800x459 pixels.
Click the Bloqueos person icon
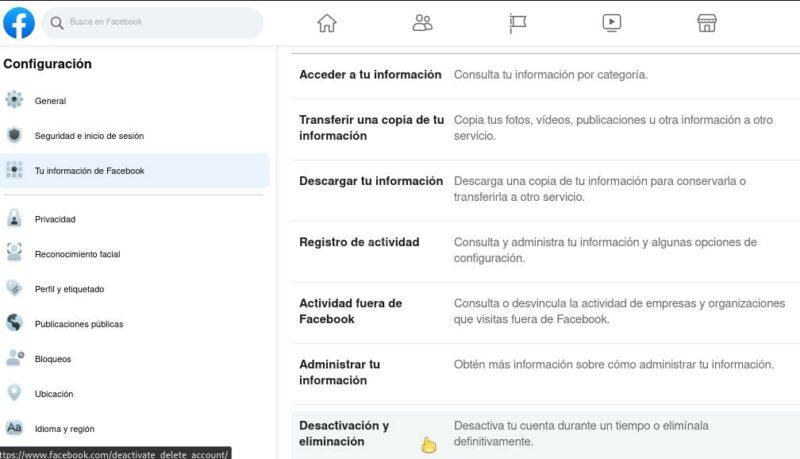click(15, 358)
